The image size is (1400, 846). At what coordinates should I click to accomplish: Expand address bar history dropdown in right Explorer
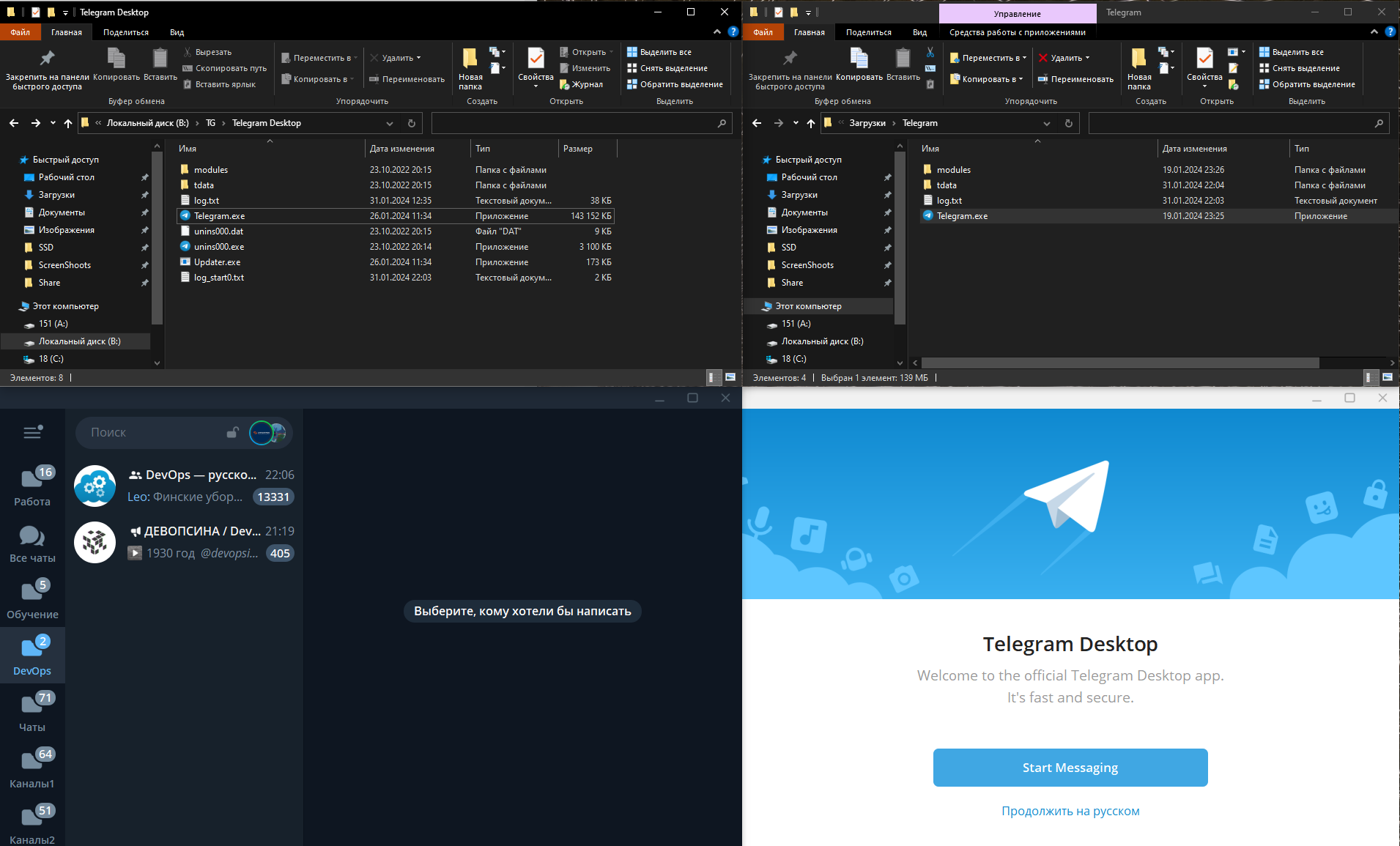pyautogui.click(x=1047, y=123)
